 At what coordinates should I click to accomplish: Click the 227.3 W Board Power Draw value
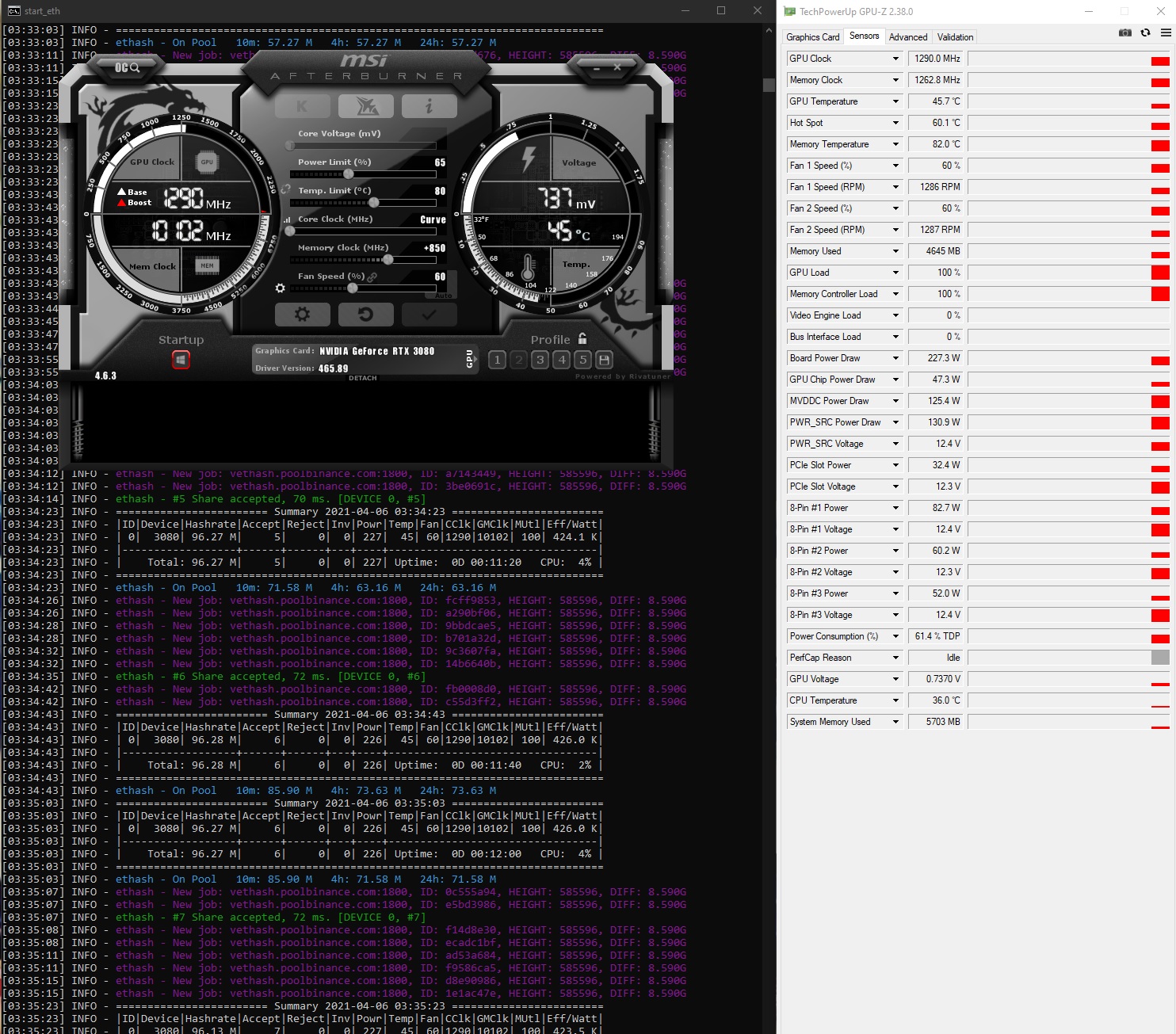coord(937,358)
